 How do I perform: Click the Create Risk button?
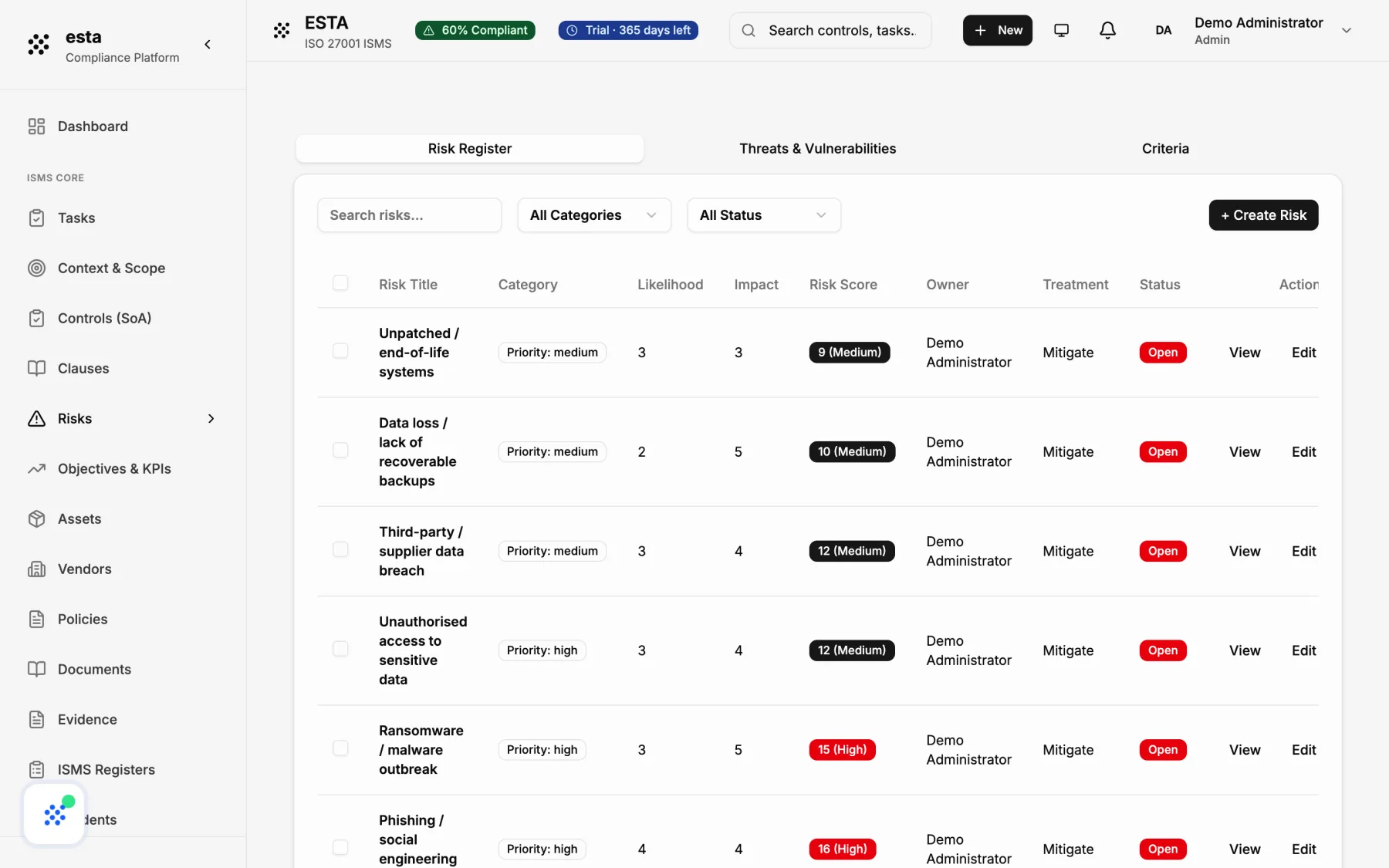(1263, 215)
